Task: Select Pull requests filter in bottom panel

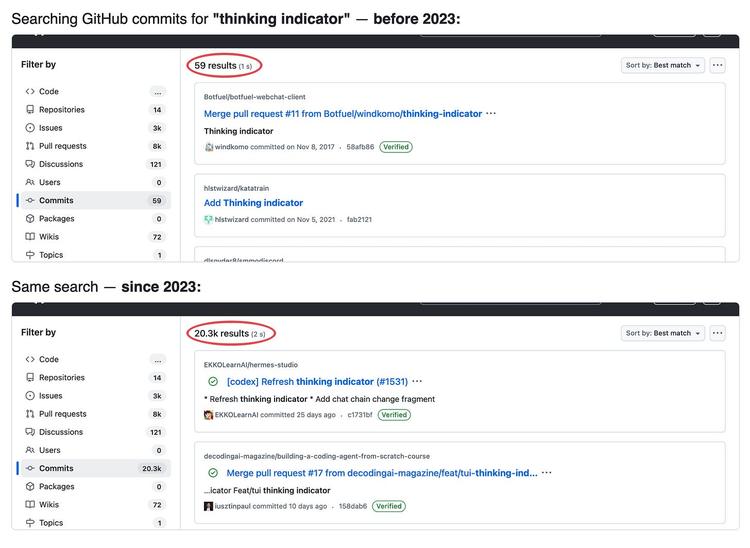Action: [x=94, y=414]
